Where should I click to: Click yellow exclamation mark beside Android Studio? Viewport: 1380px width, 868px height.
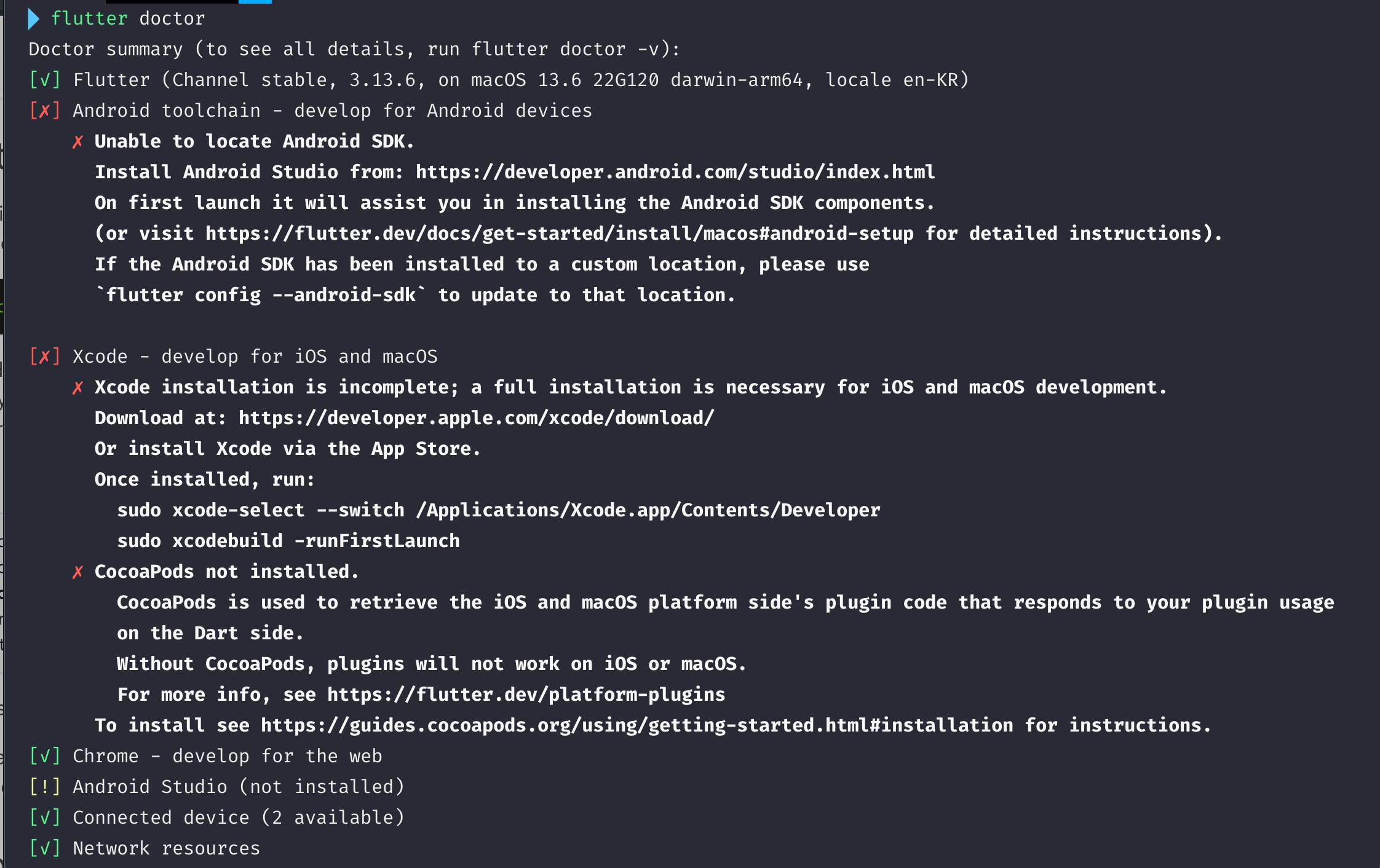45,787
